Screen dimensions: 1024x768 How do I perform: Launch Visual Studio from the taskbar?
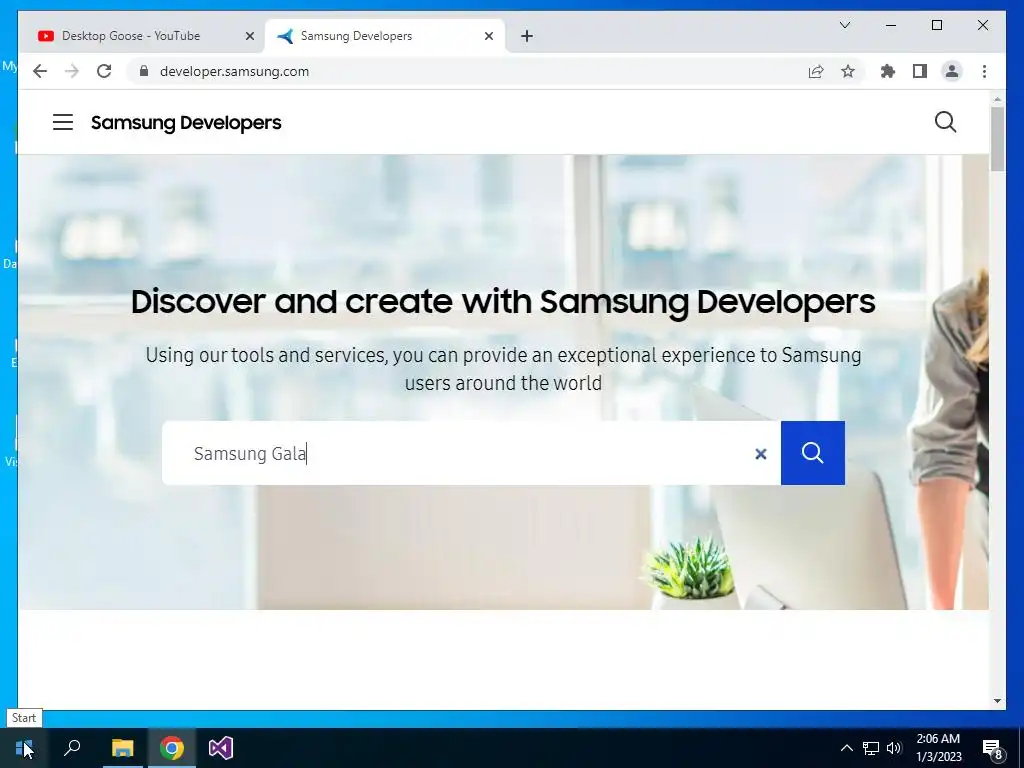pos(221,748)
